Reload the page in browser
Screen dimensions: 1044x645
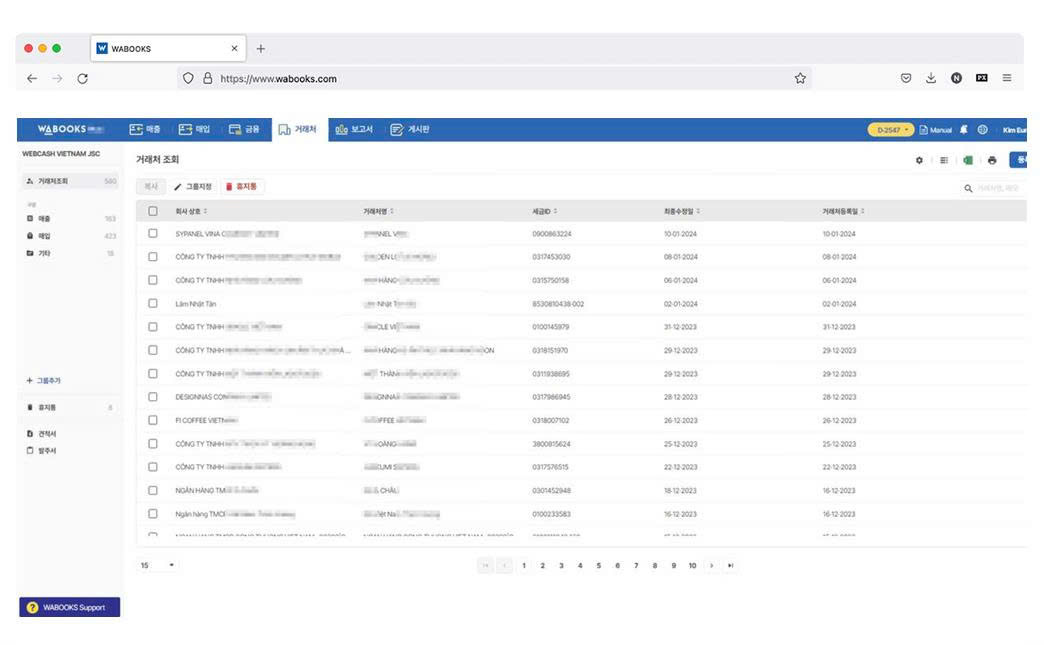tap(83, 79)
